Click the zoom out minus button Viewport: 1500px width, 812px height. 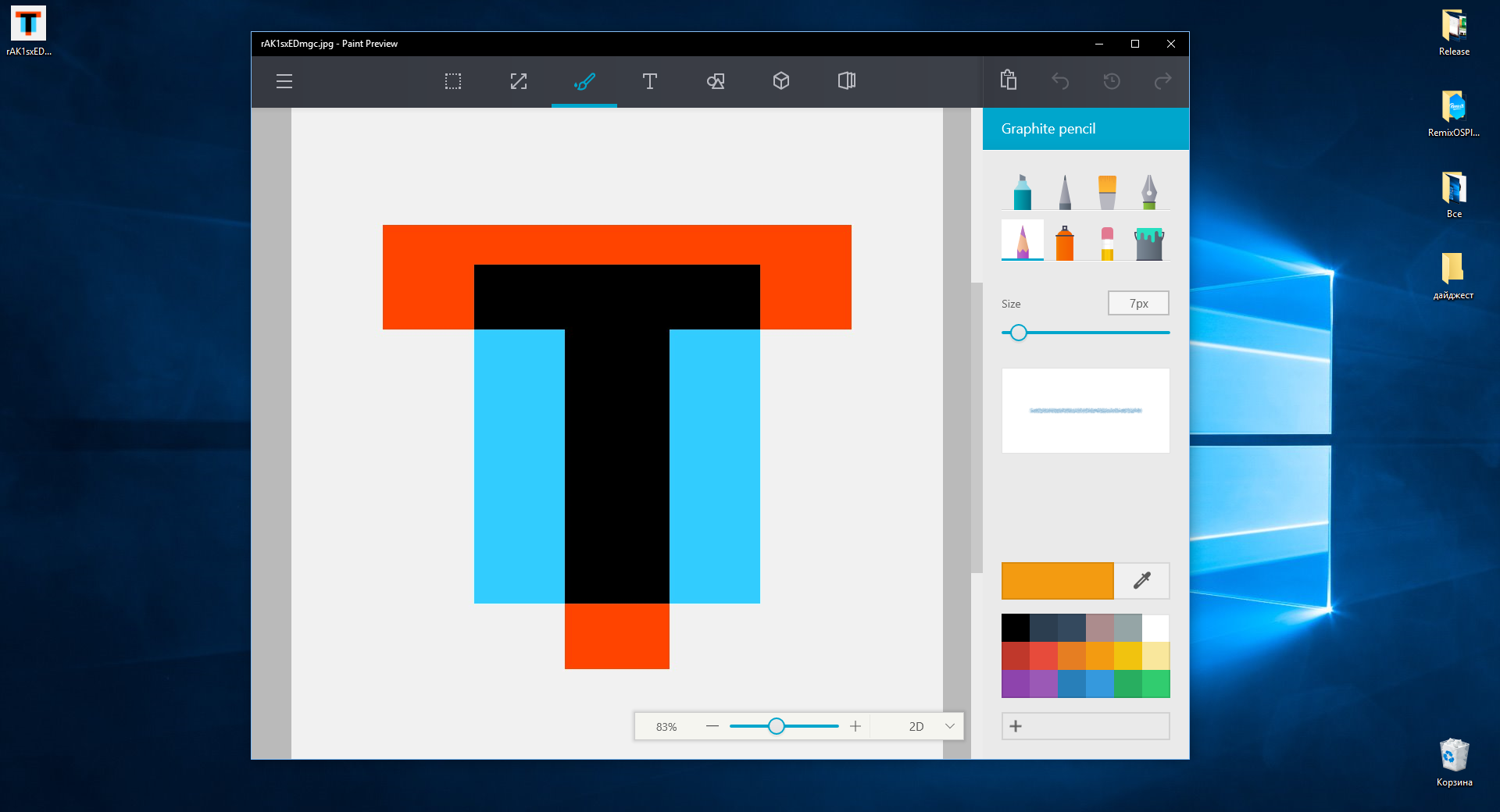712,726
